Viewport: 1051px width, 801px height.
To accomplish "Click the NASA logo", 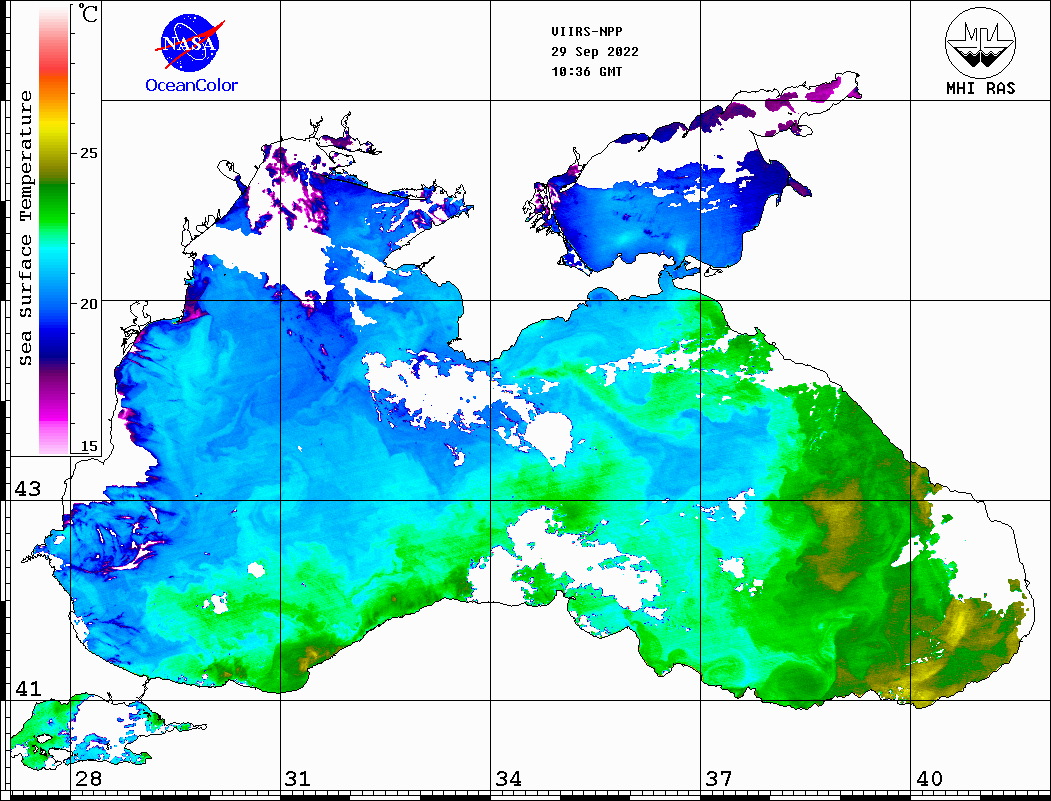I will point(190,44).
